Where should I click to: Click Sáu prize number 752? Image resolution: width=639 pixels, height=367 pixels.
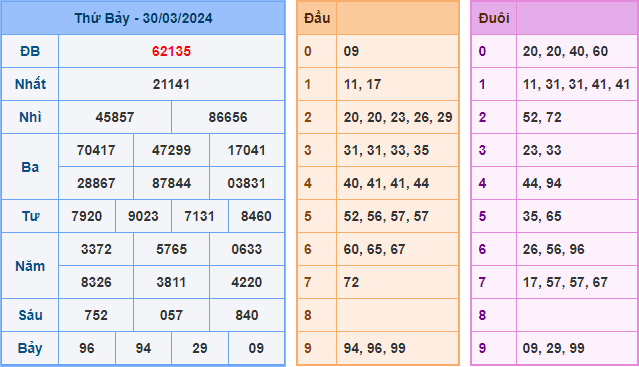(x=96, y=315)
